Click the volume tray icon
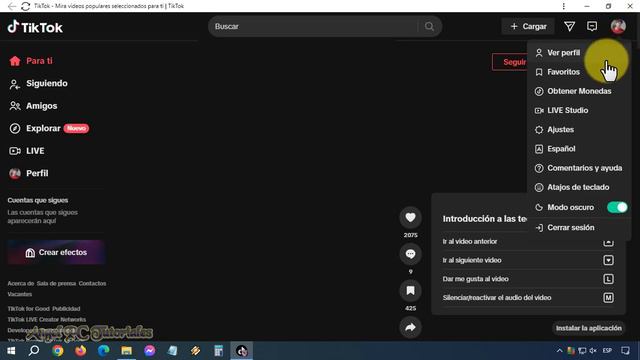The width and height of the screenshot is (640, 360). (x=593, y=351)
